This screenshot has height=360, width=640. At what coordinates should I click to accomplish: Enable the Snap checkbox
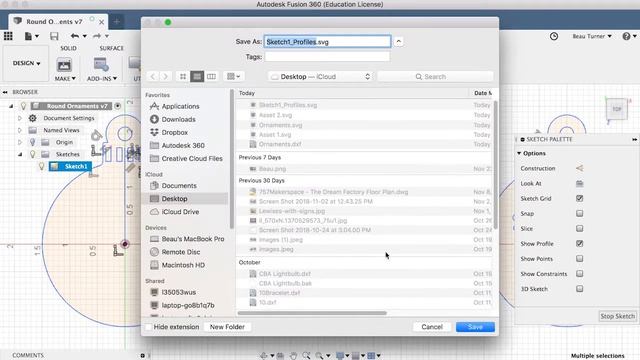580,213
